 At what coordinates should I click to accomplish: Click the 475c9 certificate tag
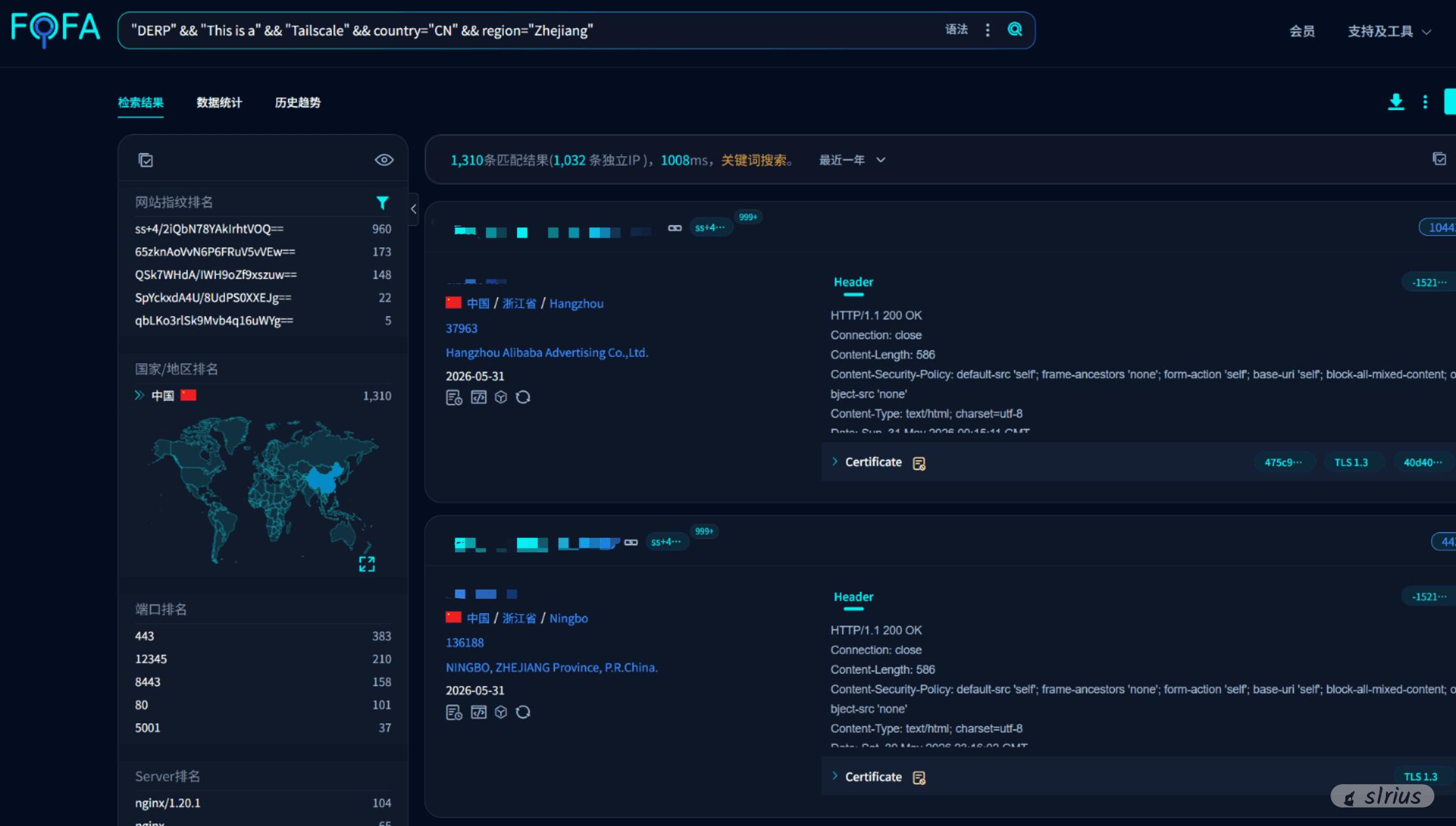(1283, 463)
